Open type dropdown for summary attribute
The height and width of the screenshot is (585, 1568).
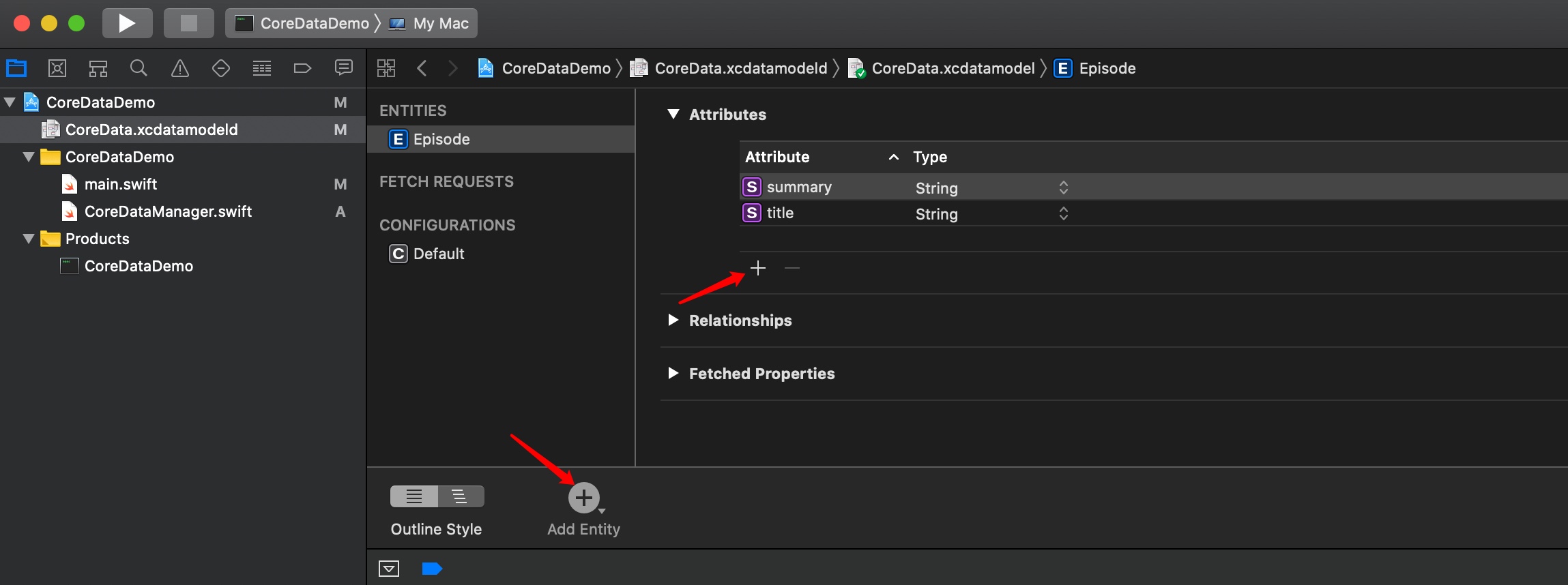[x=1063, y=187]
